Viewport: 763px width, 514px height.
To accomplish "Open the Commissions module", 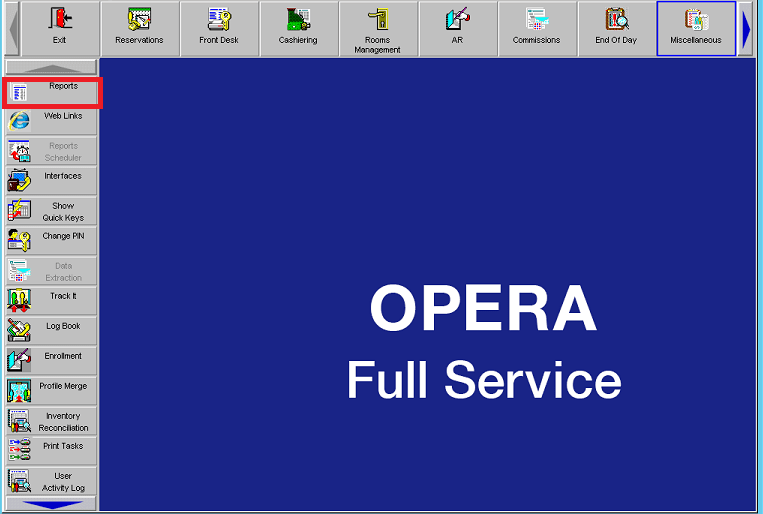I will click(537, 28).
